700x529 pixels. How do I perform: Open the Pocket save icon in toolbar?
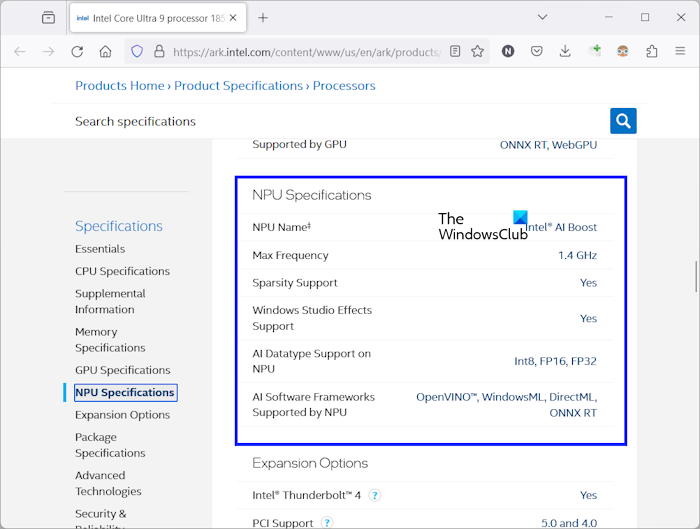(x=537, y=51)
